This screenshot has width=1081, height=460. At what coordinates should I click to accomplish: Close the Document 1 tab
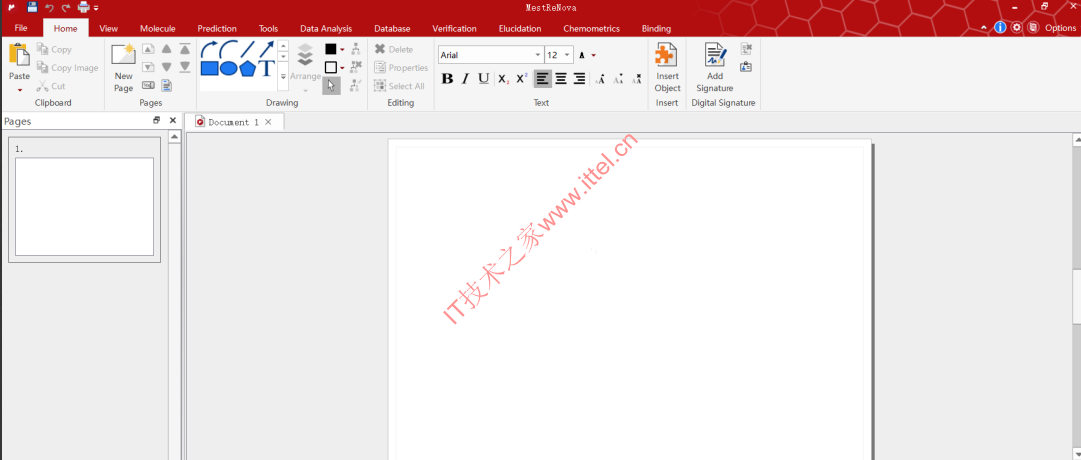[269, 122]
